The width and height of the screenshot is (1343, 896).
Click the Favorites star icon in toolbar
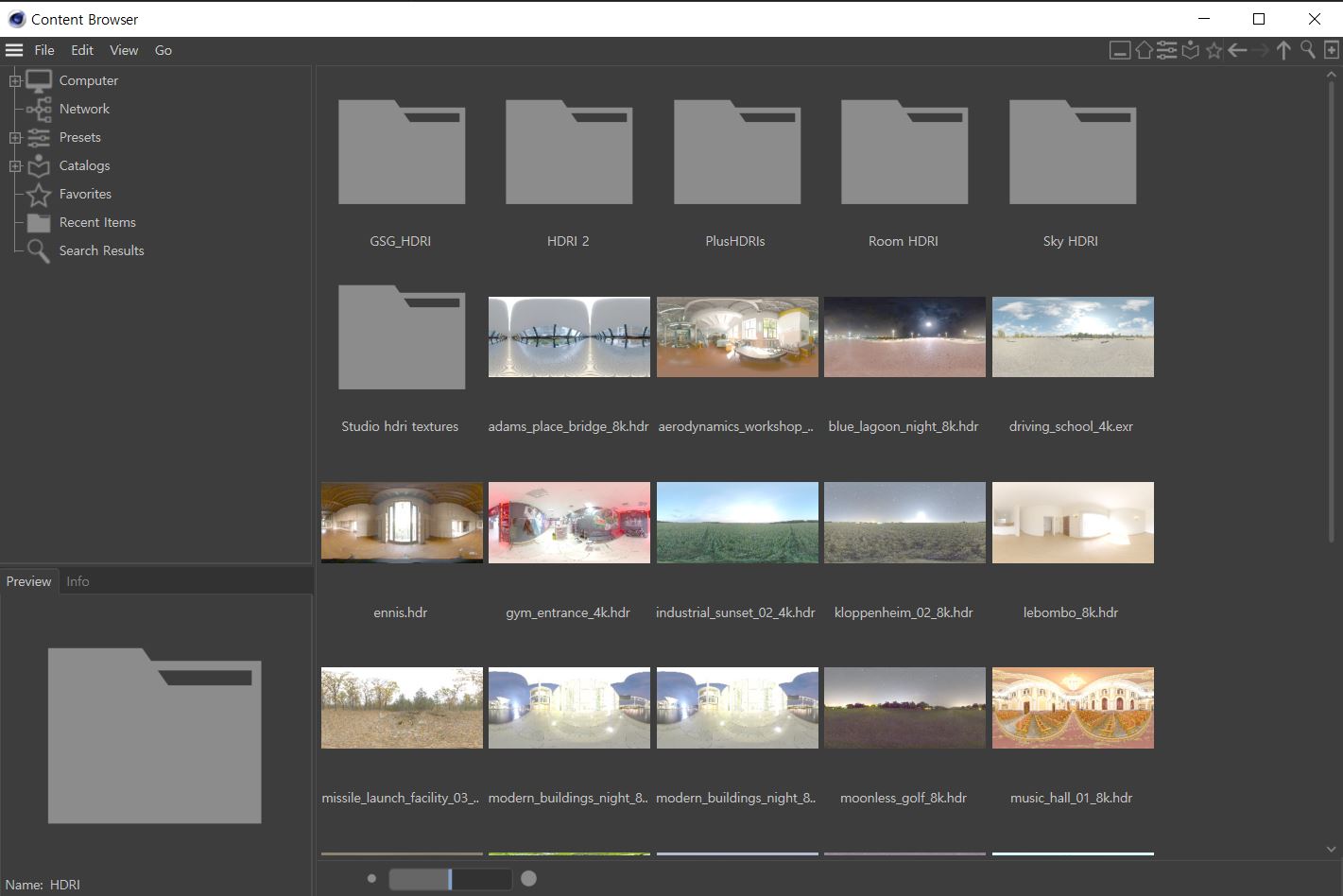coord(1214,50)
